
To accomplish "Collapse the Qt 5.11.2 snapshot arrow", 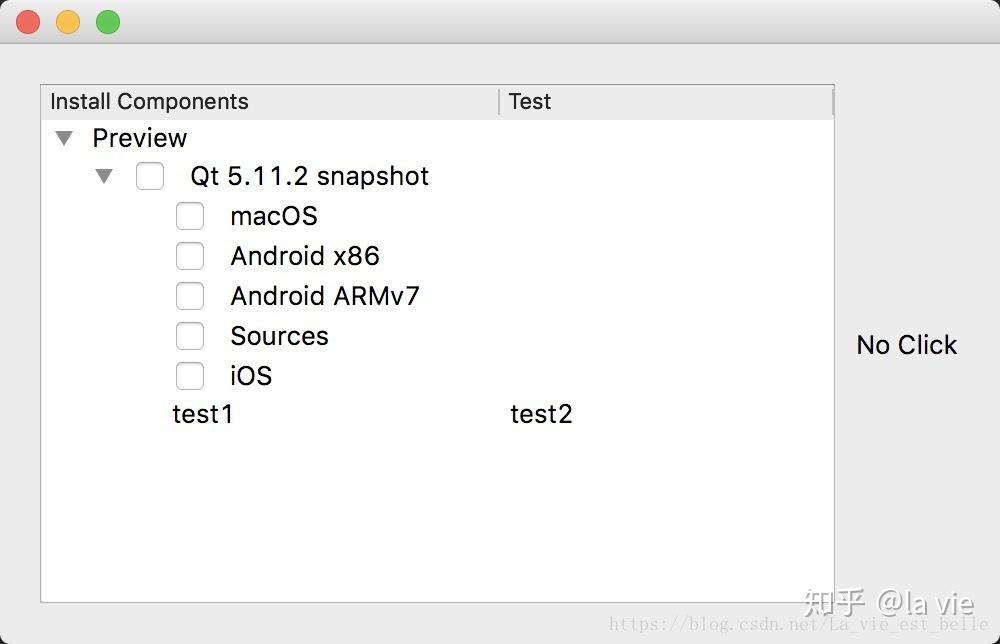I will tap(104, 177).
